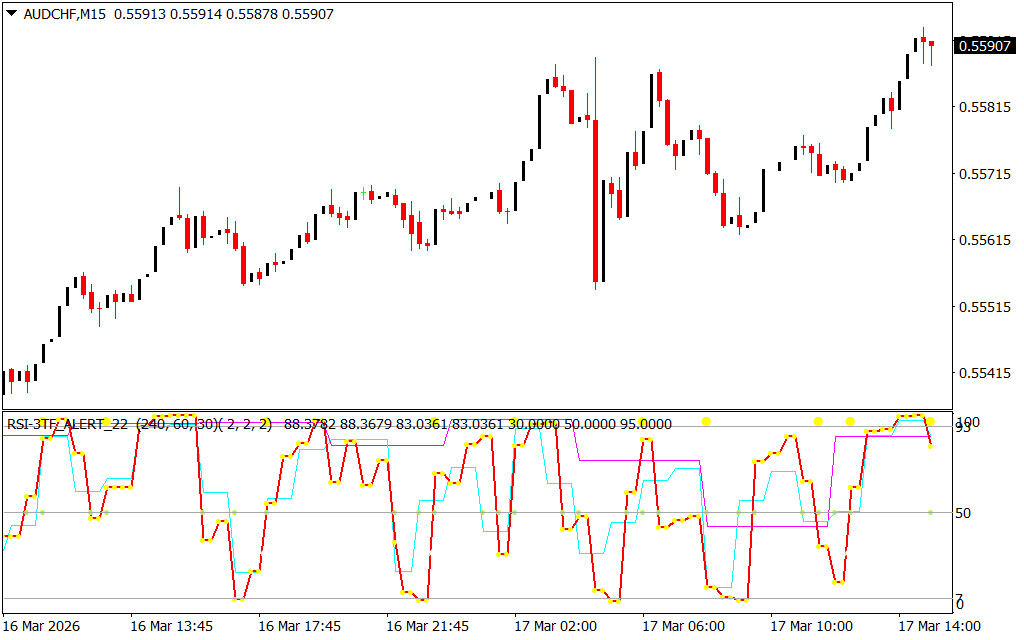Click the 0.55615 price axis label
Viewport: 1024px width, 640px height.
click(x=984, y=241)
